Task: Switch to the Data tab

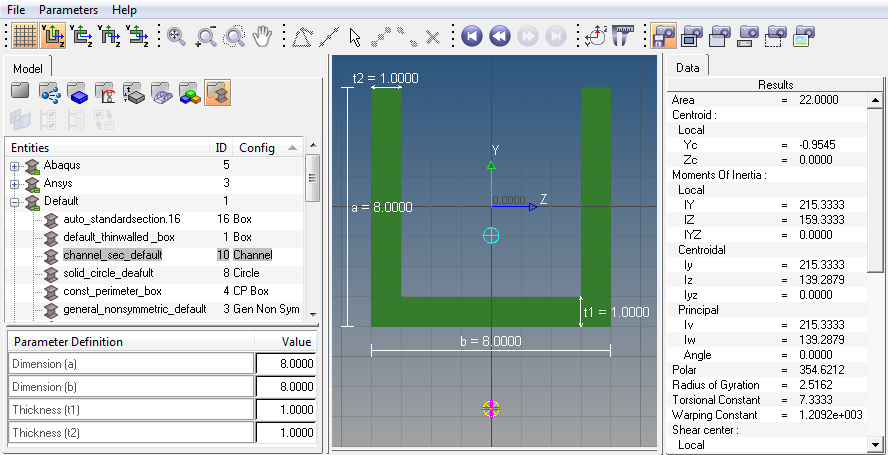Action: coord(687,67)
